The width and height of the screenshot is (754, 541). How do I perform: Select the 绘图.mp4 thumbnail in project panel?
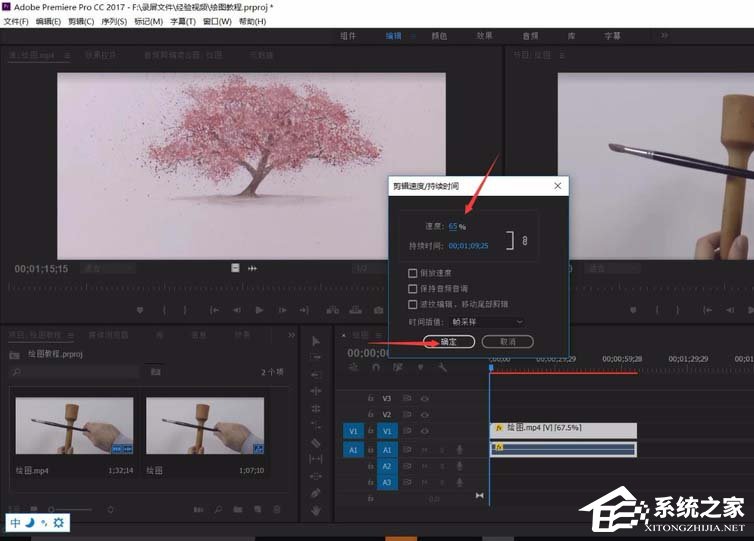coord(75,426)
